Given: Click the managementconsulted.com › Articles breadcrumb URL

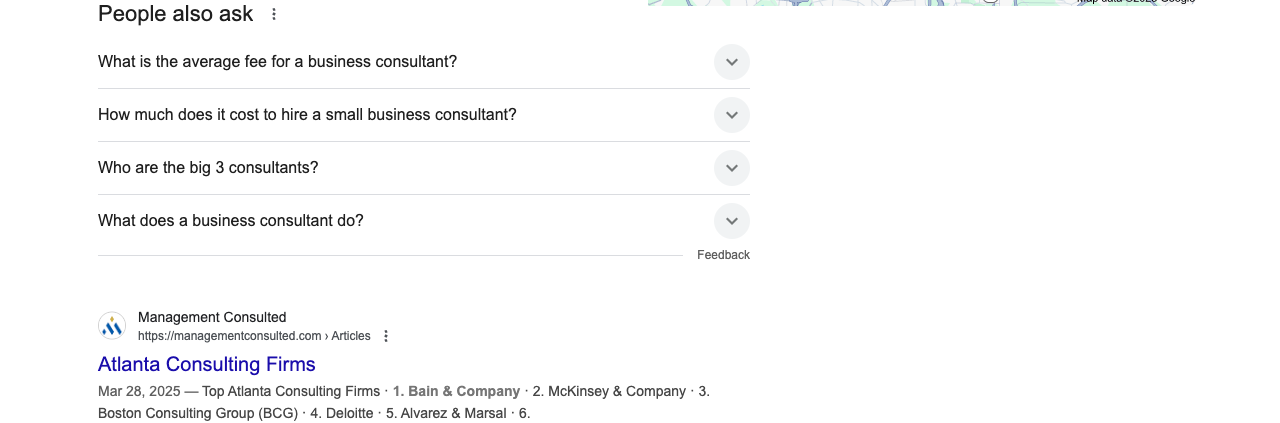Looking at the screenshot, I should pos(254,336).
